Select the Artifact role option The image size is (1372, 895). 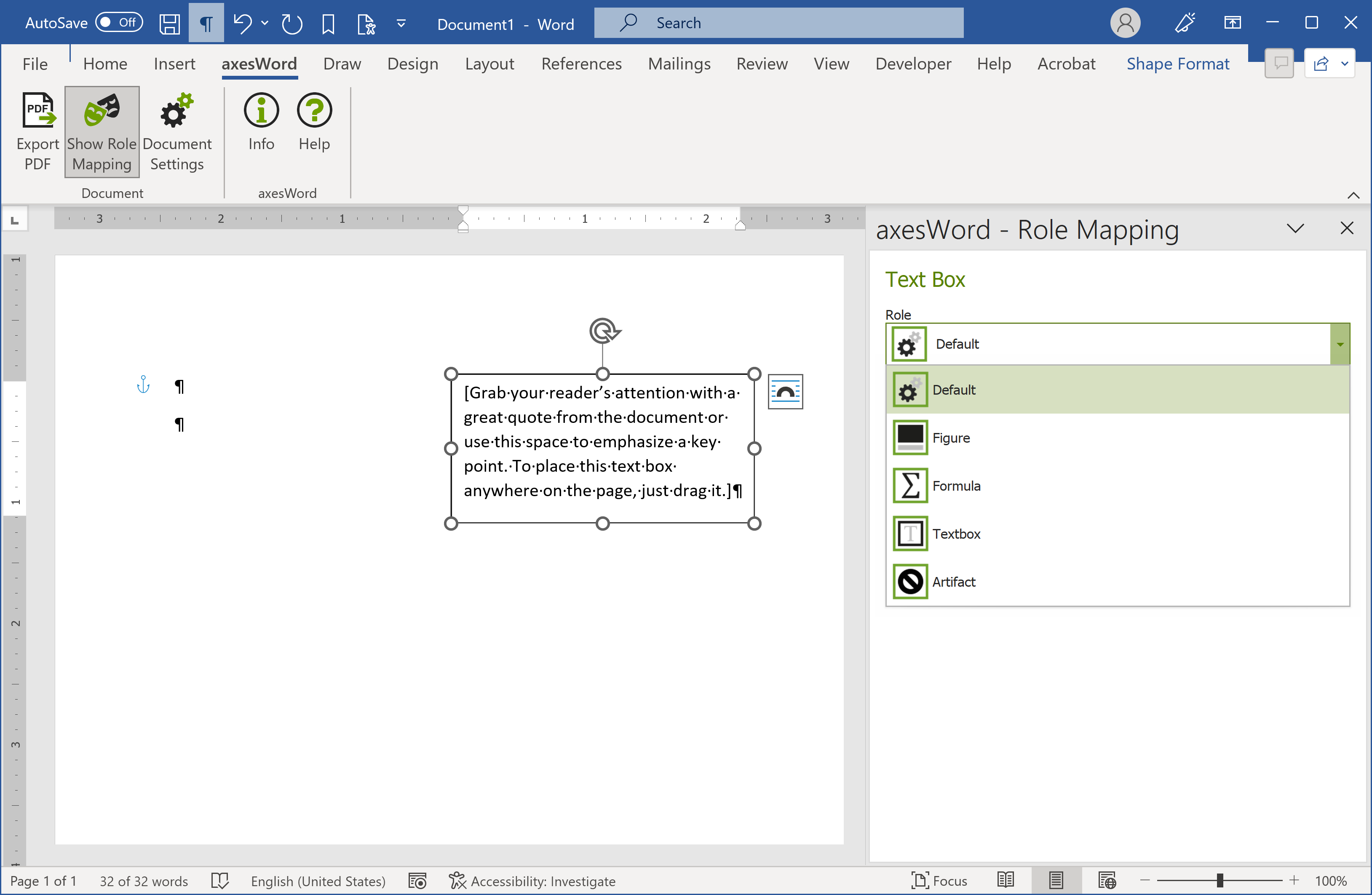tap(954, 582)
